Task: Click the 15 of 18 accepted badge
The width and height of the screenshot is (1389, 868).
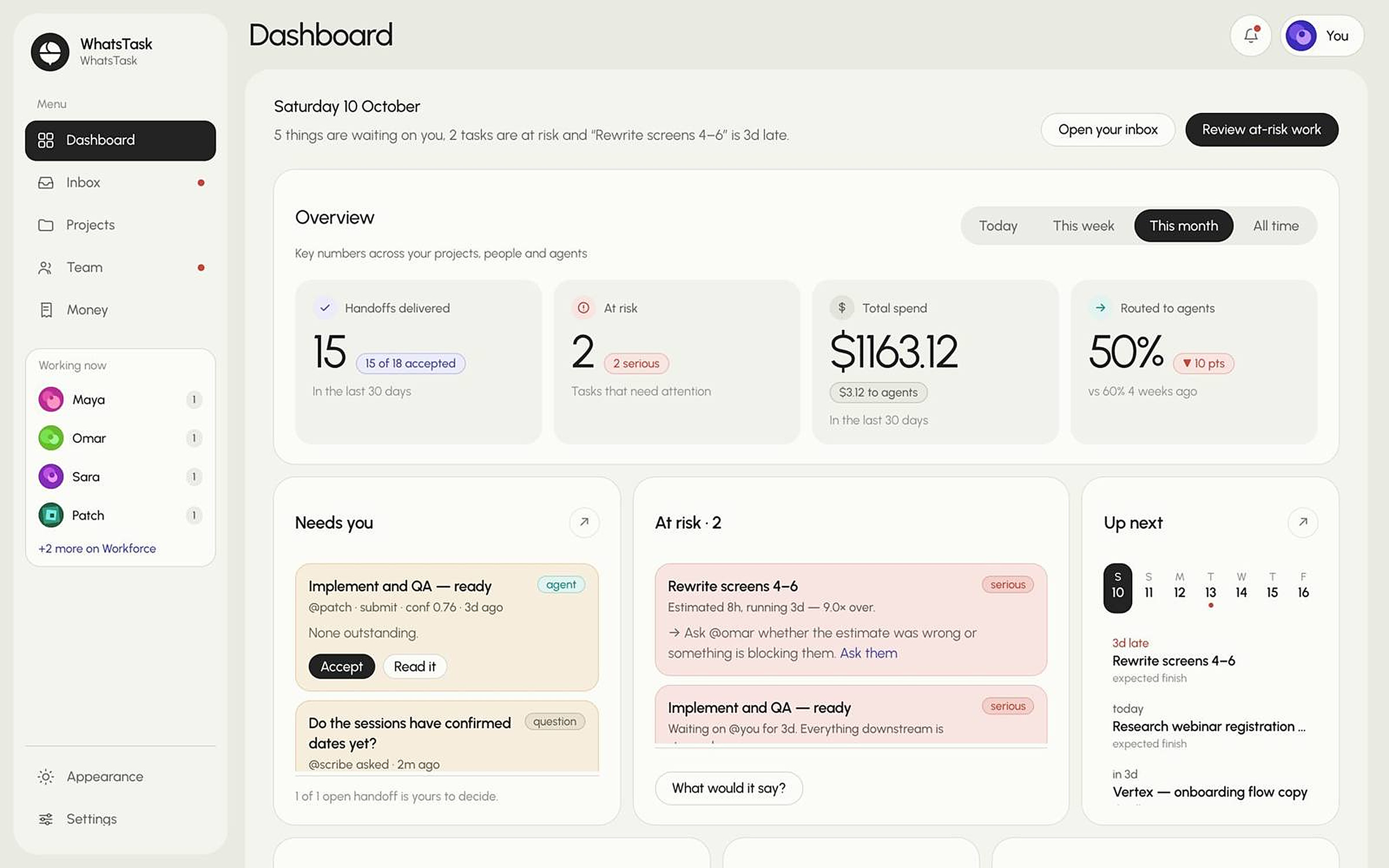Action: pos(410,363)
